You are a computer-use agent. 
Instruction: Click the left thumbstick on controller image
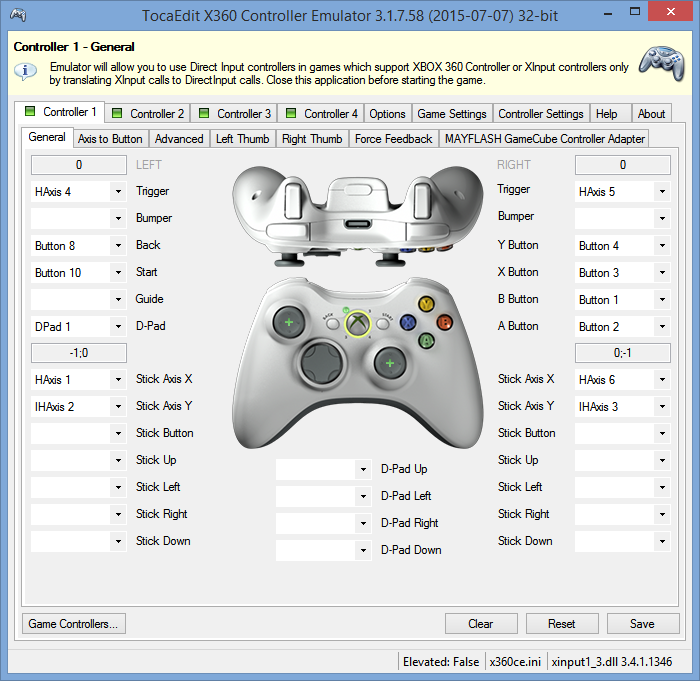(x=289, y=322)
